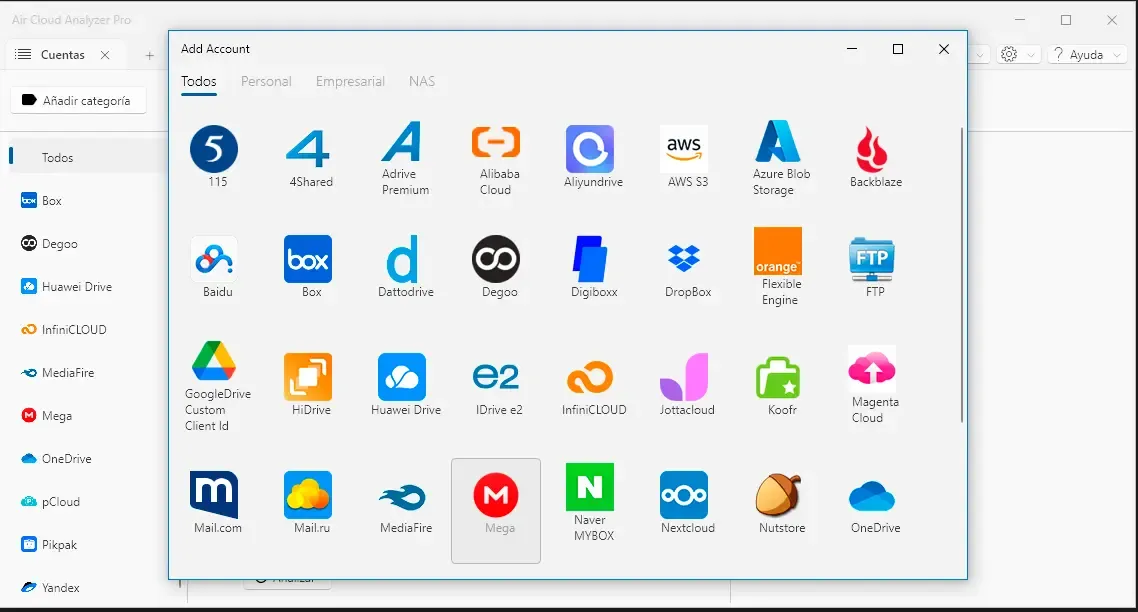Screen dimensions: 1138x612
Task: Open the Empresarial tab
Action: pos(351,81)
